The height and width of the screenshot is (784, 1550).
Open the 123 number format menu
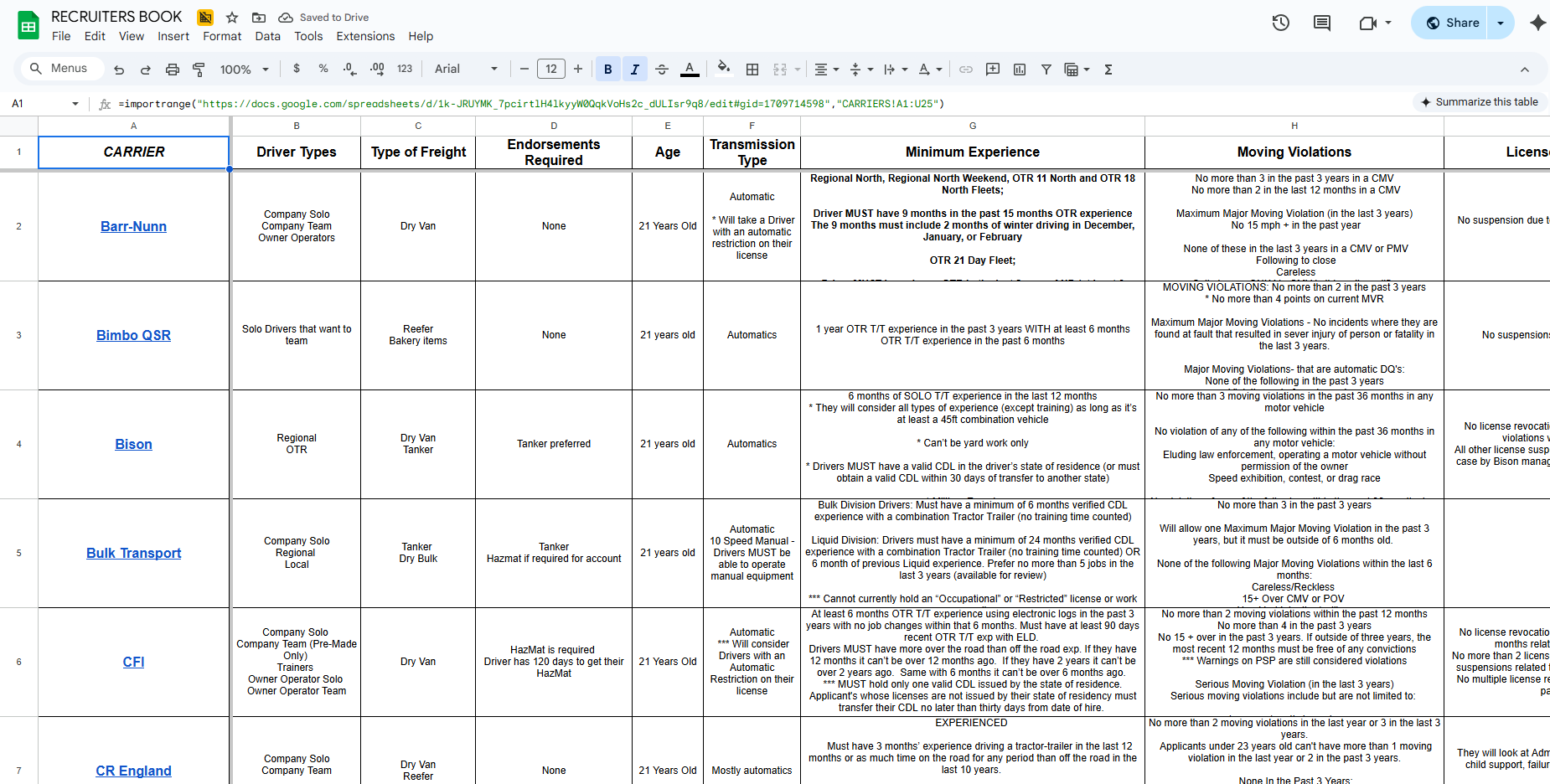point(405,69)
